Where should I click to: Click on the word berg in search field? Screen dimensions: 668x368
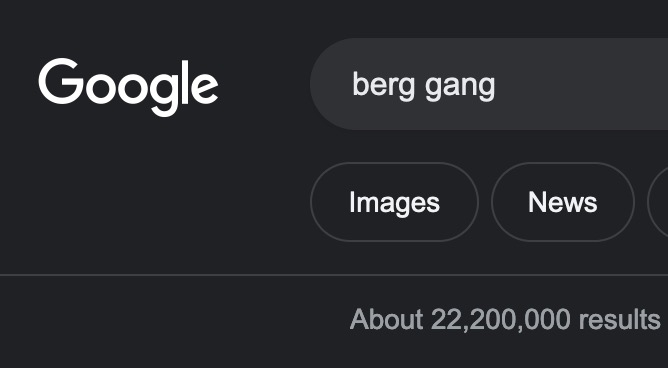pos(383,86)
